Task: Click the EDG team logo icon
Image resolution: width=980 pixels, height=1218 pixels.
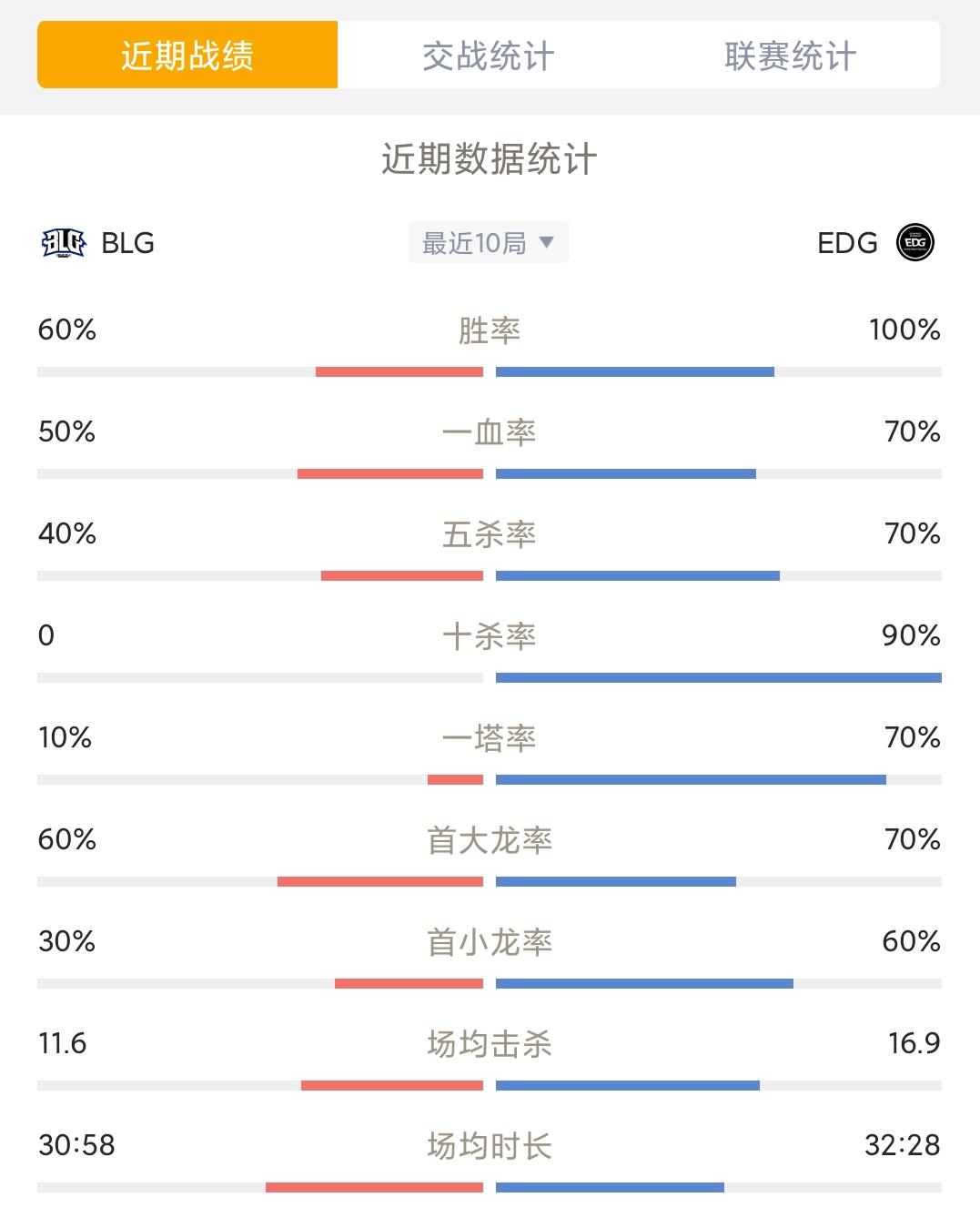Action: (x=915, y=243)
